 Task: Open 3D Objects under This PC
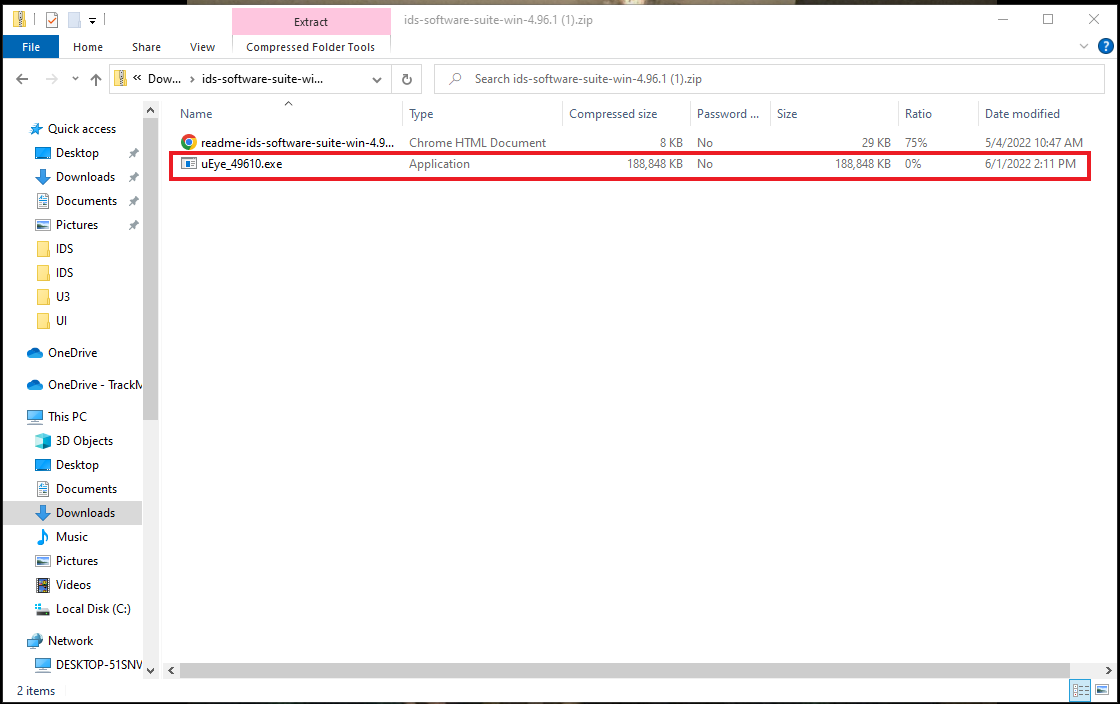point(84,441)
